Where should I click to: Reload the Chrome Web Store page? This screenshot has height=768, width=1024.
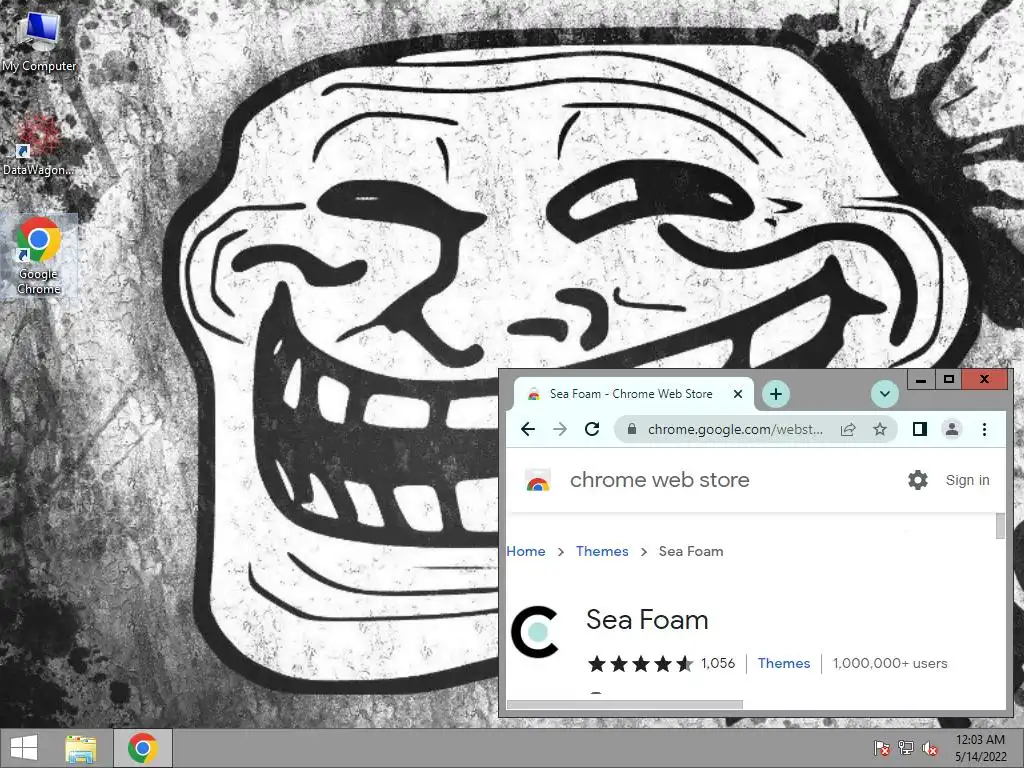coord(592,429)
